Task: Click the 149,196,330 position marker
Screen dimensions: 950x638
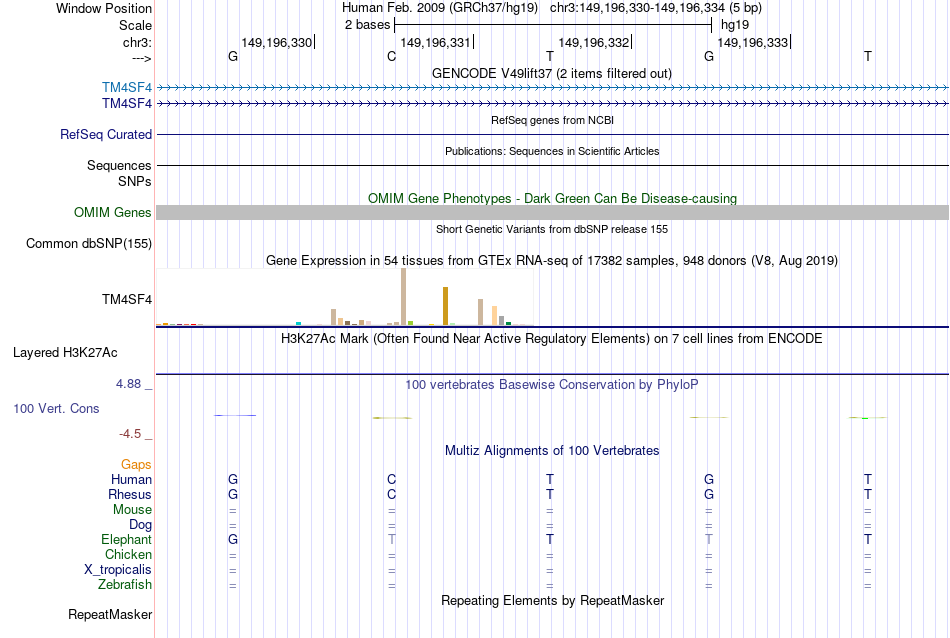Action: pos(277,42)
